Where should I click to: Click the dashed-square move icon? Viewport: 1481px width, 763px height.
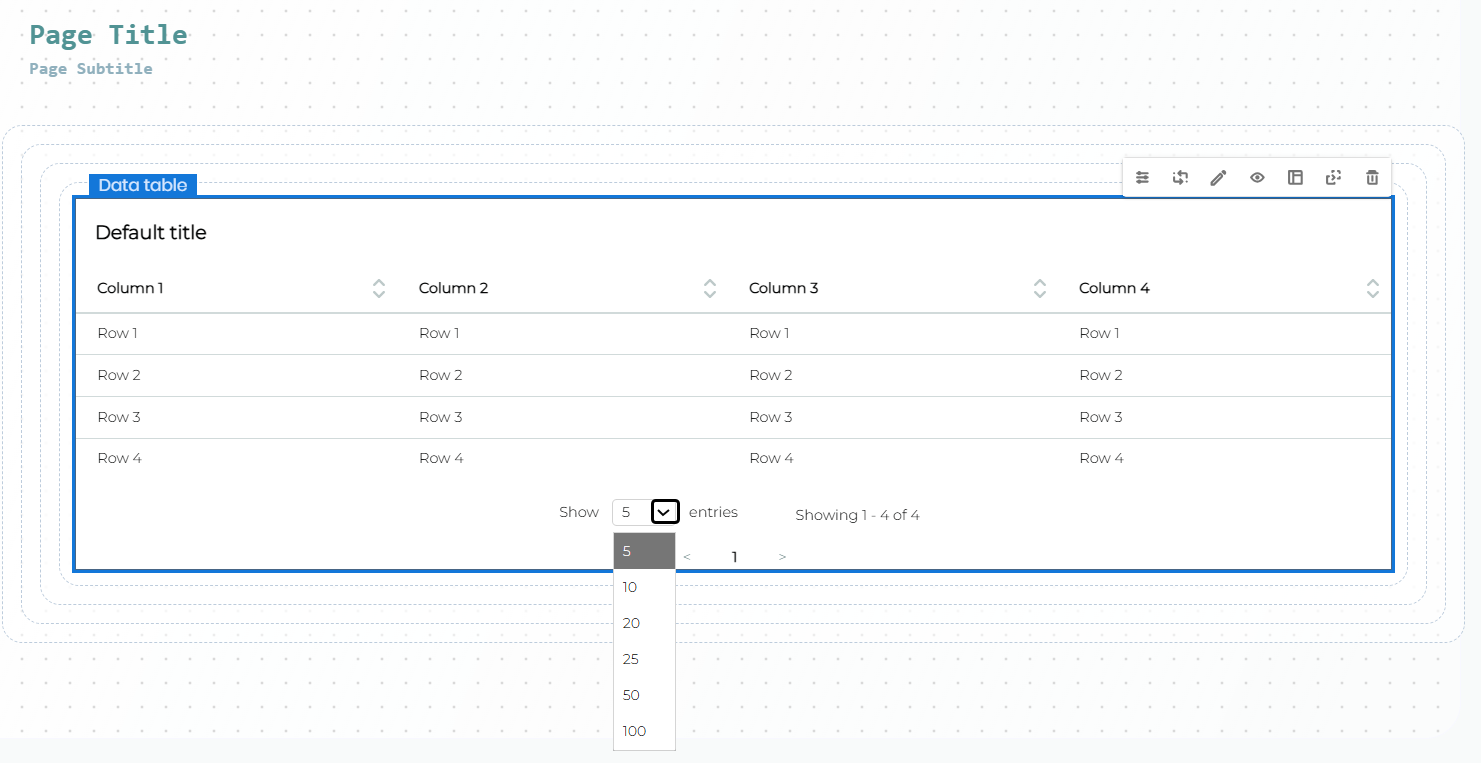1333,178
